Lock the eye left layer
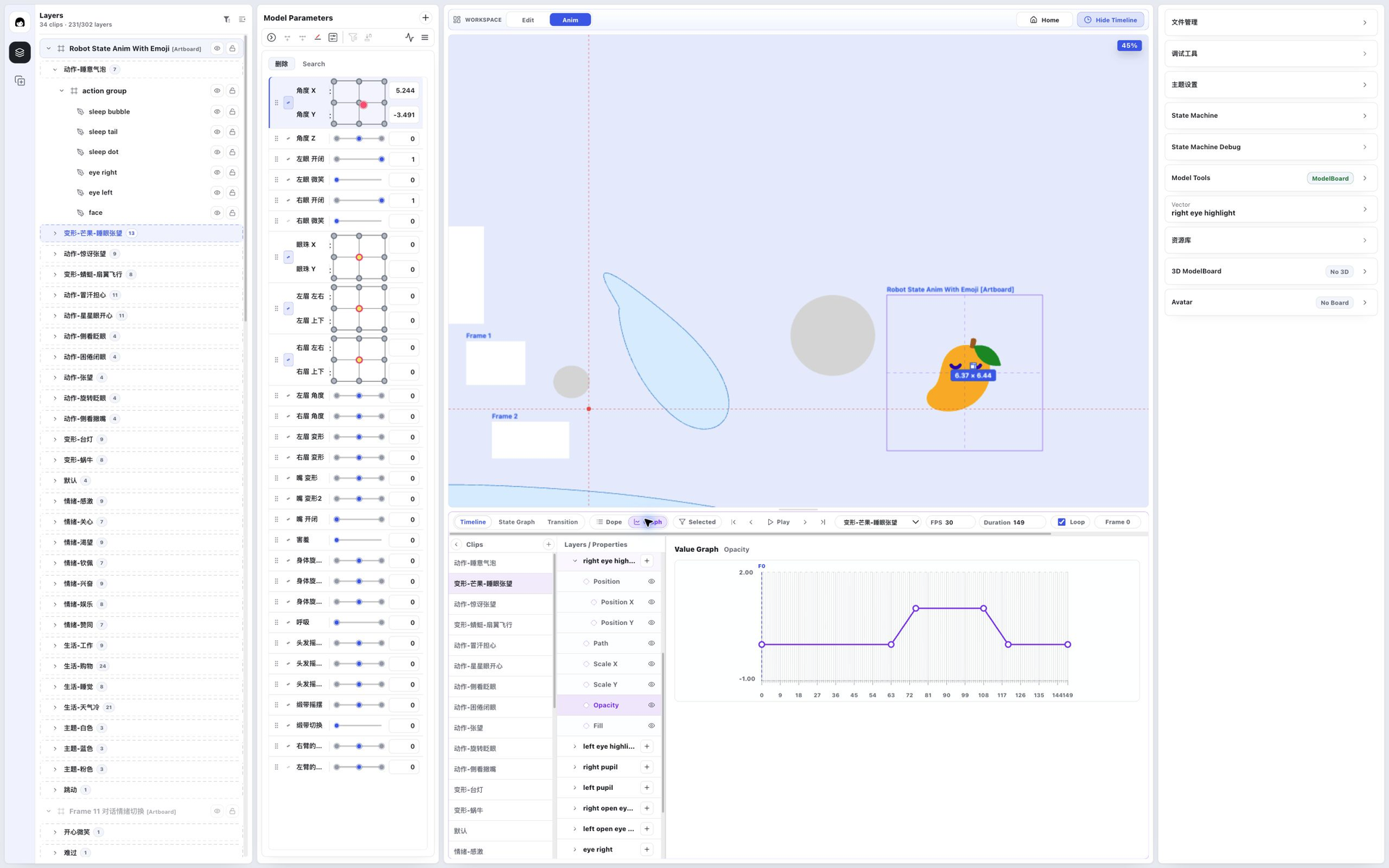1389x868 pixels. click(x=232, y=193)
